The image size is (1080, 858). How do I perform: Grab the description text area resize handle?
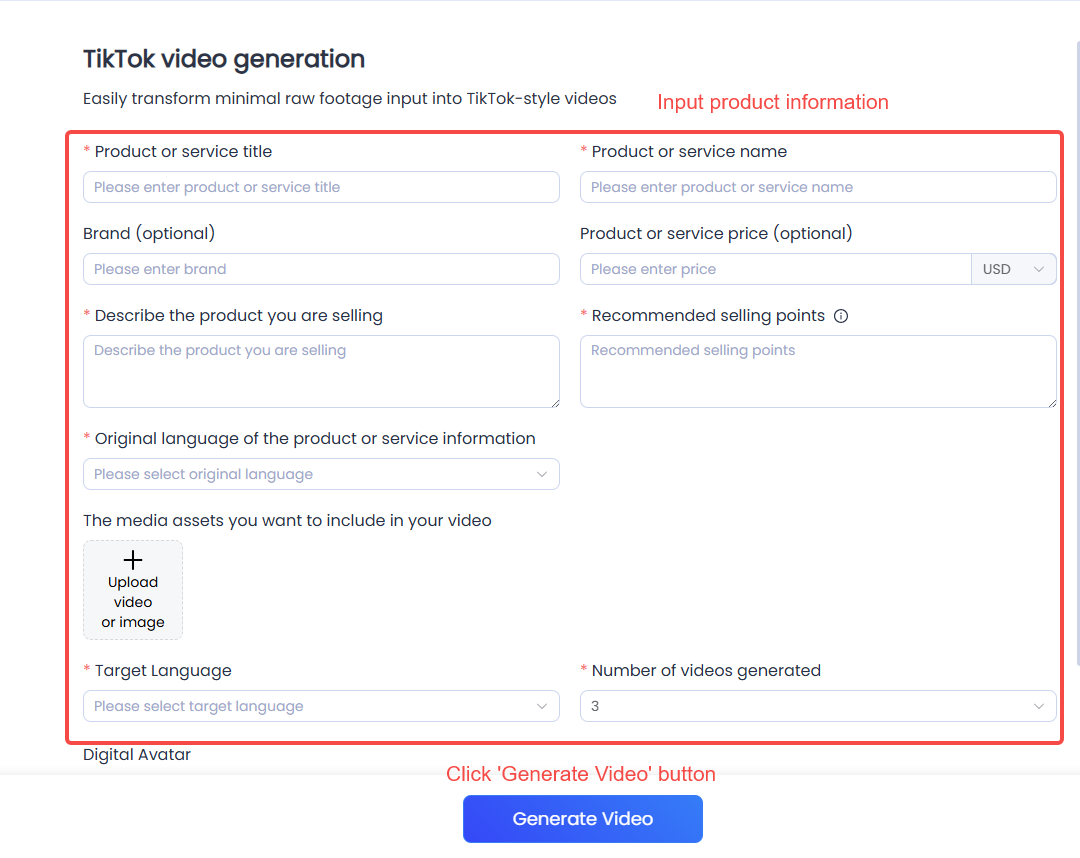tap(554, 402)
